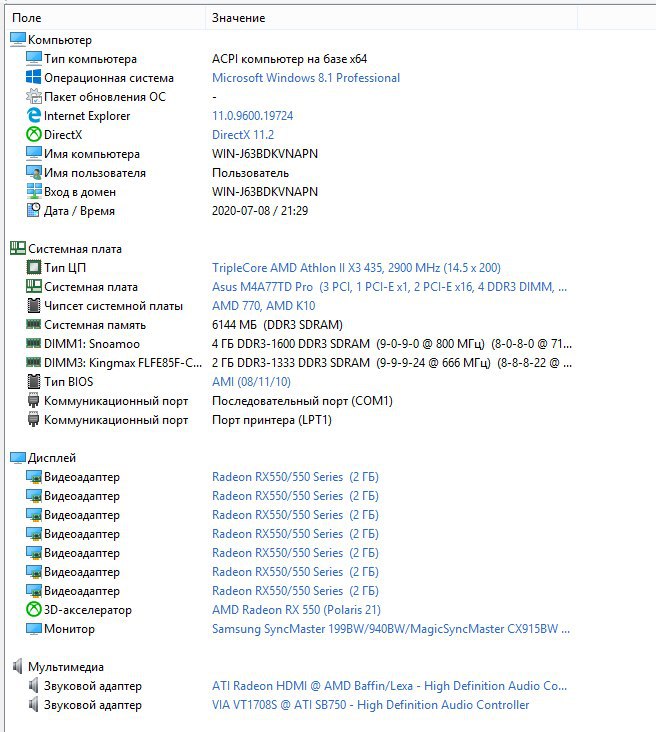
Task: Select the Системная плата section header text
Action: (75, 249)
